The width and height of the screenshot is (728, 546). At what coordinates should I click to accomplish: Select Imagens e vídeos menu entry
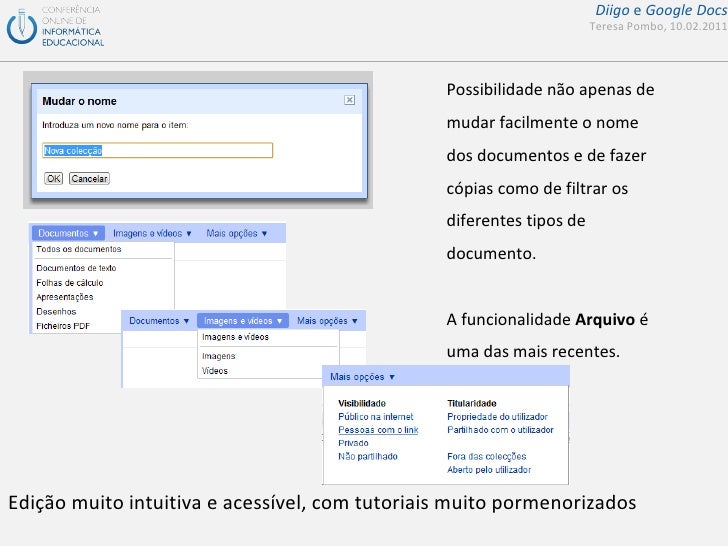pyautogui.click(x=235, y=337)
